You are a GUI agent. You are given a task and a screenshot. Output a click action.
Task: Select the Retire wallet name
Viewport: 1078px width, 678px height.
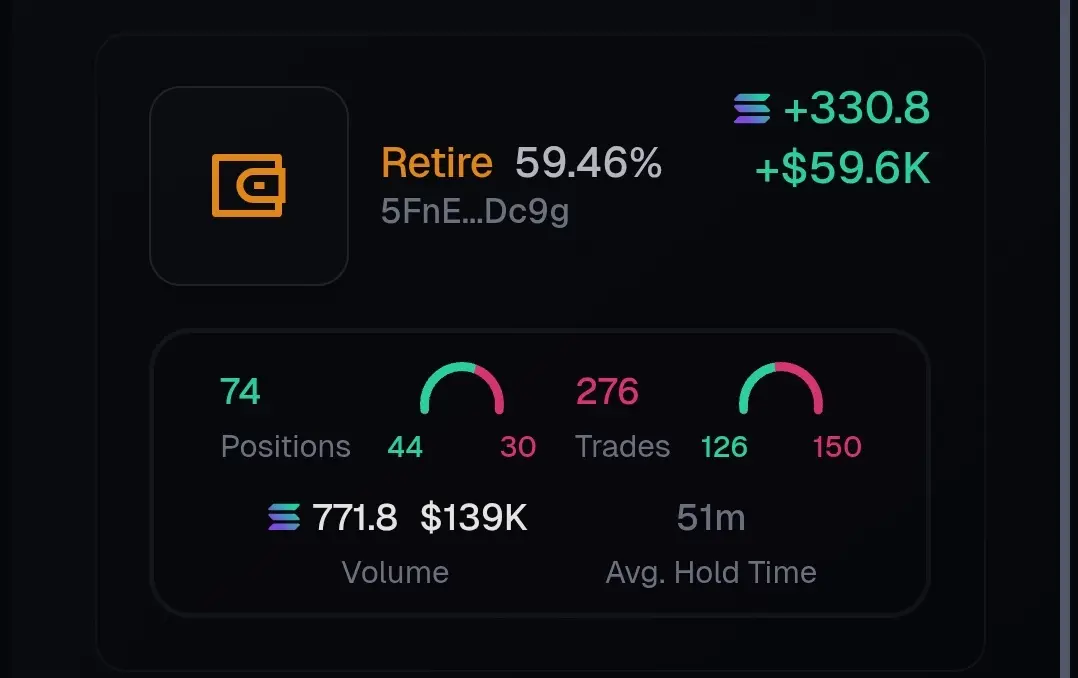pos(437,163)
